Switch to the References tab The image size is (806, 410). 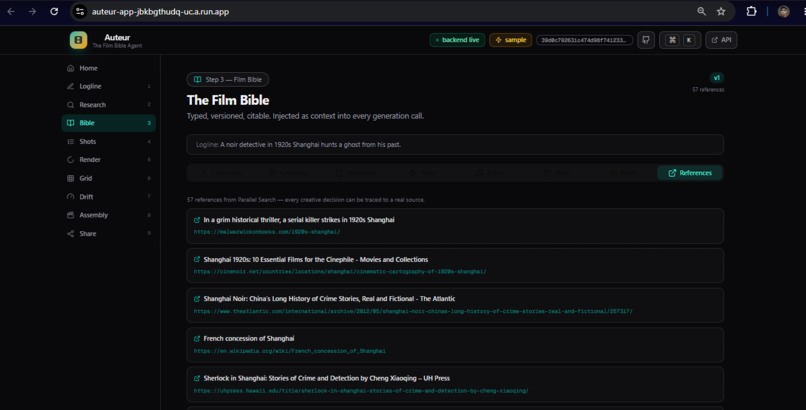(x=690, y=173)
